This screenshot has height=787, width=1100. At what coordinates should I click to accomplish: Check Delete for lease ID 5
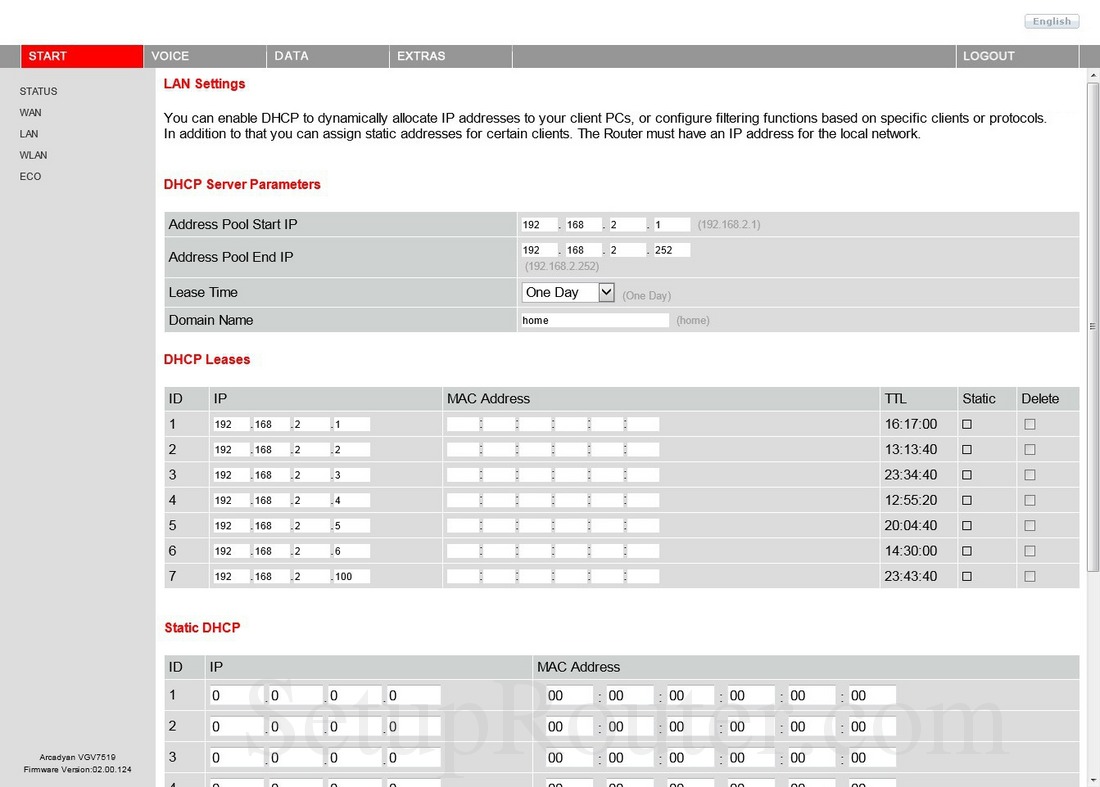[1030, 525]
